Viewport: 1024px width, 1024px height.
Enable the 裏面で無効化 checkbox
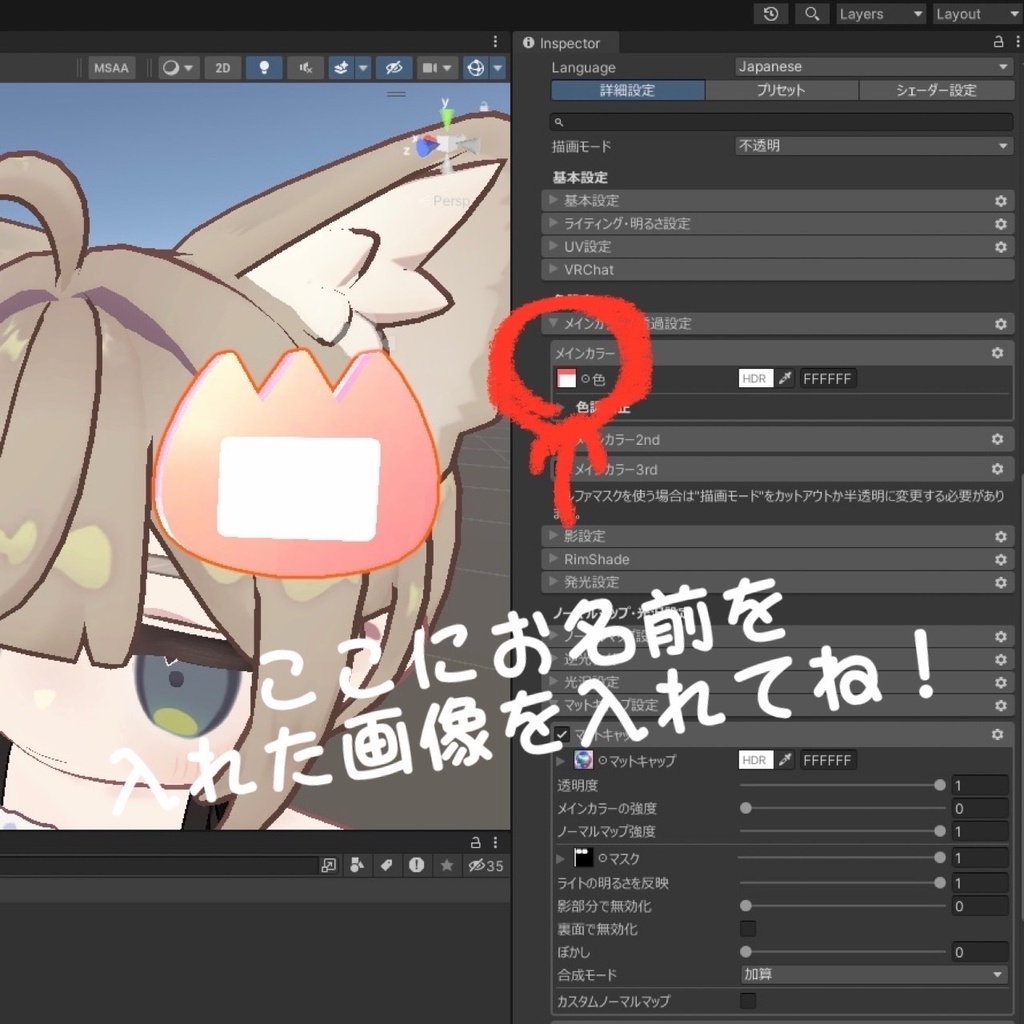click(x=747, y=929)
